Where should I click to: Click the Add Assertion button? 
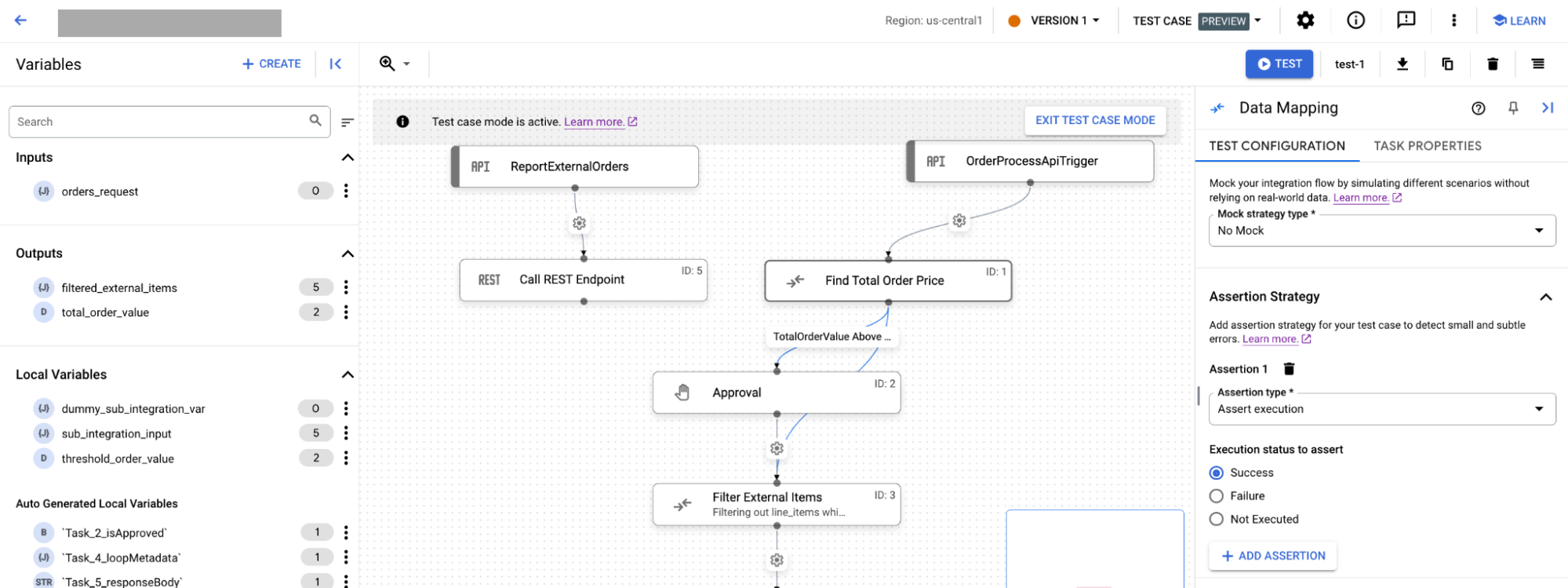(1273, 556)
